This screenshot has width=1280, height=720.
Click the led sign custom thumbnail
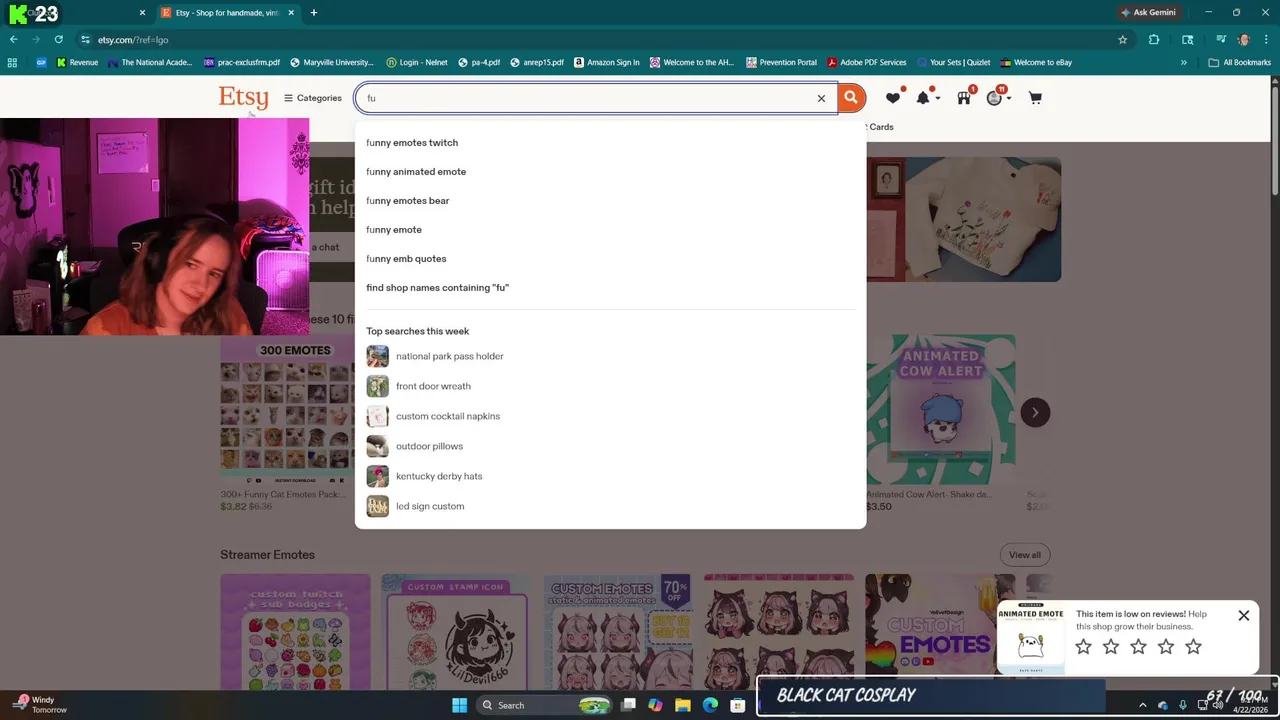pyautogui.click(x=377, y=506)
